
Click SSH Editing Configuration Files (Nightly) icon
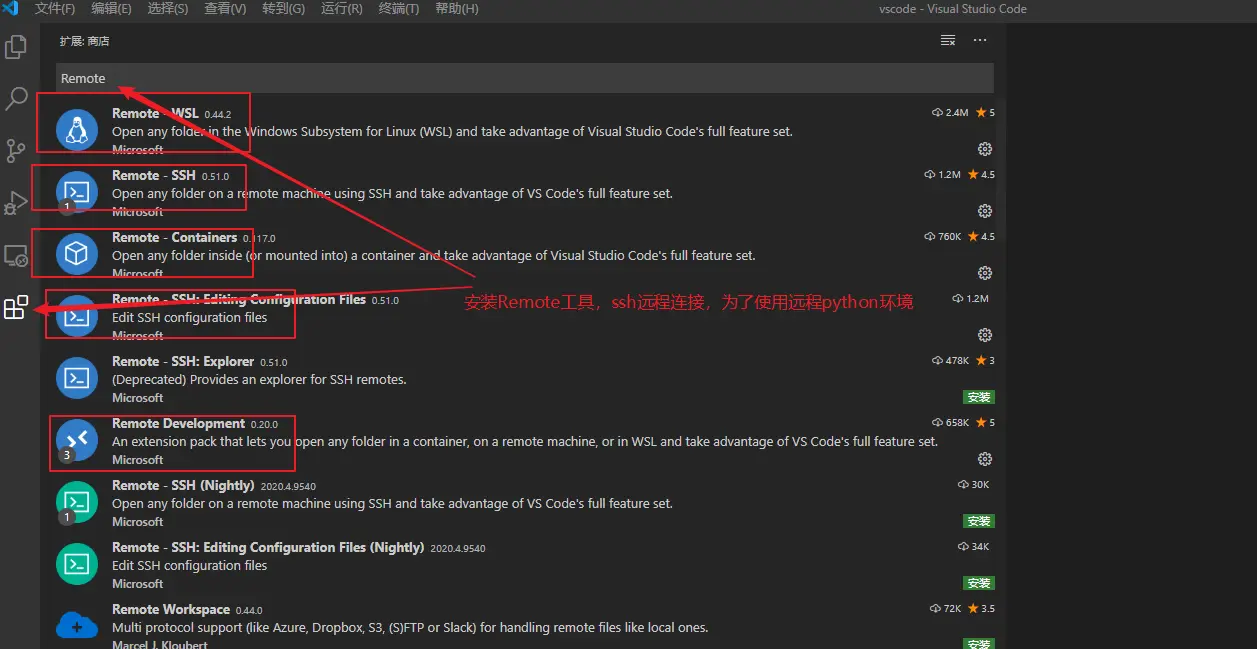[x=77, y=565]
